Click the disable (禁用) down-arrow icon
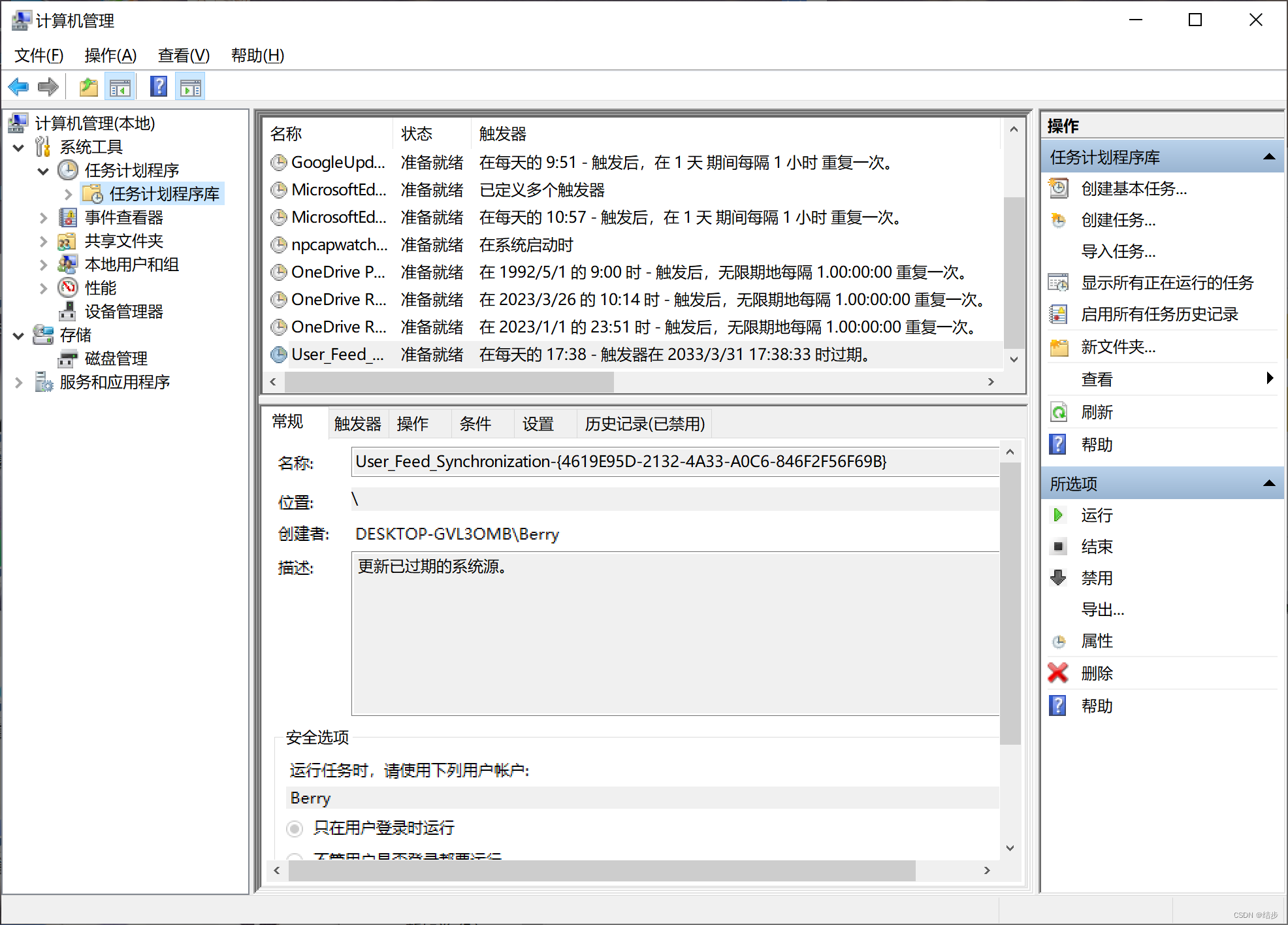This screenshot has height=925, width=1288. pyautogui.click(x=1057, y=577)
